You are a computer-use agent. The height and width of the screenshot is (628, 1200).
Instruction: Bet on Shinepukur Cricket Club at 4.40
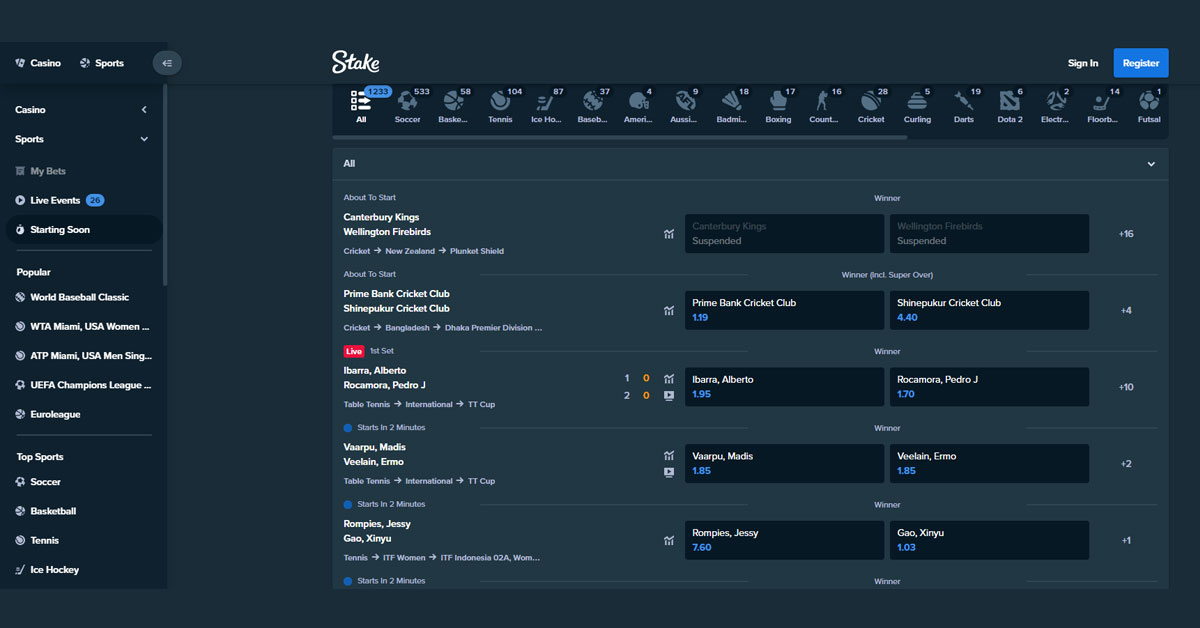990,310
